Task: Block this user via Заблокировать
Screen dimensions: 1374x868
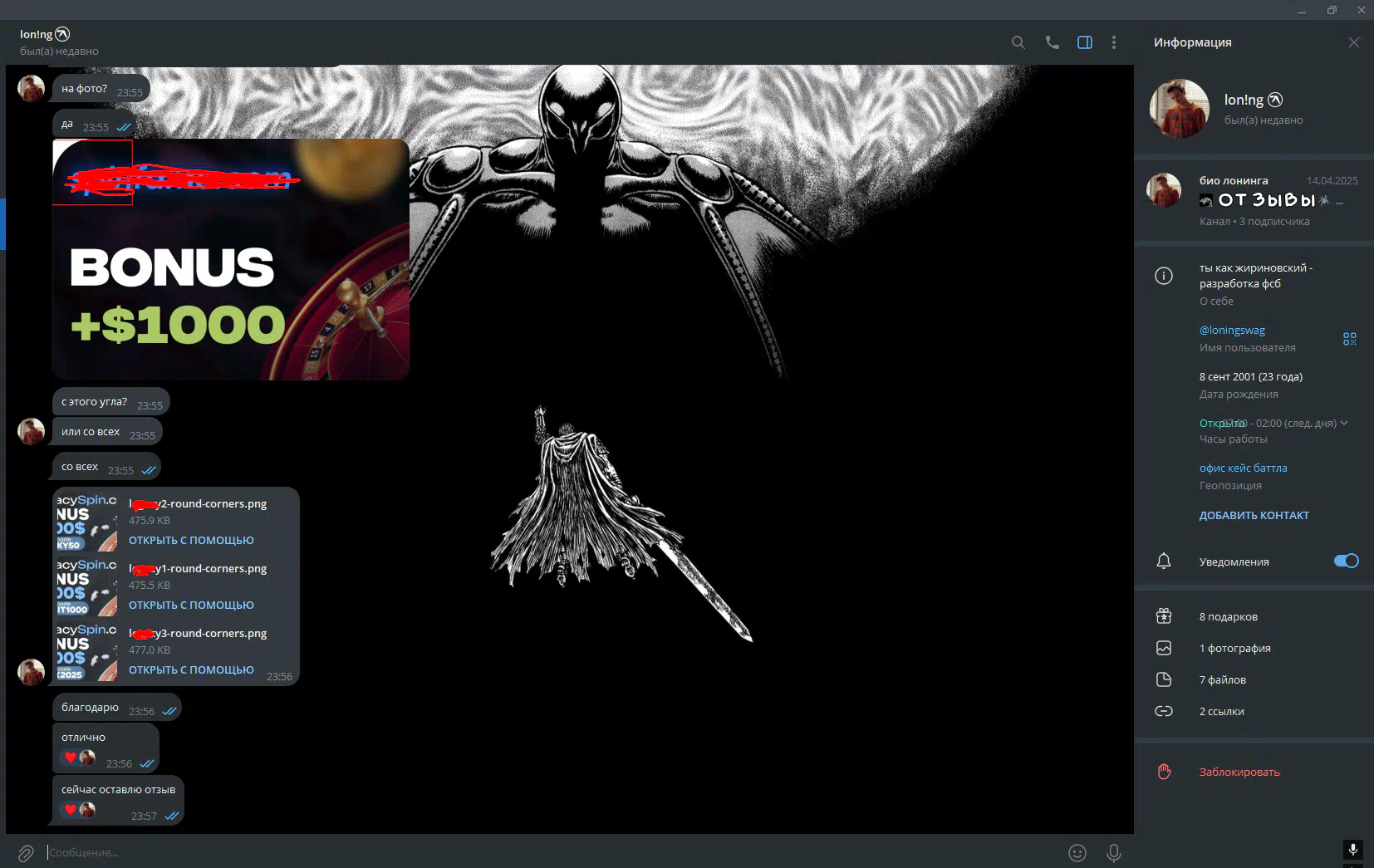Action: [x=1239, y=772]
